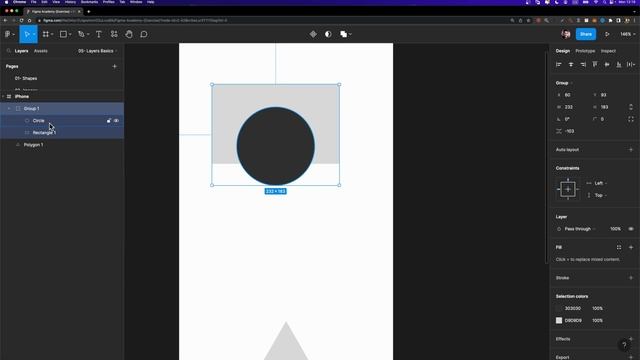Open the Pass through blend mode dropdown
640x360 pixels.
pyautogui.click(x=576, y=229)
